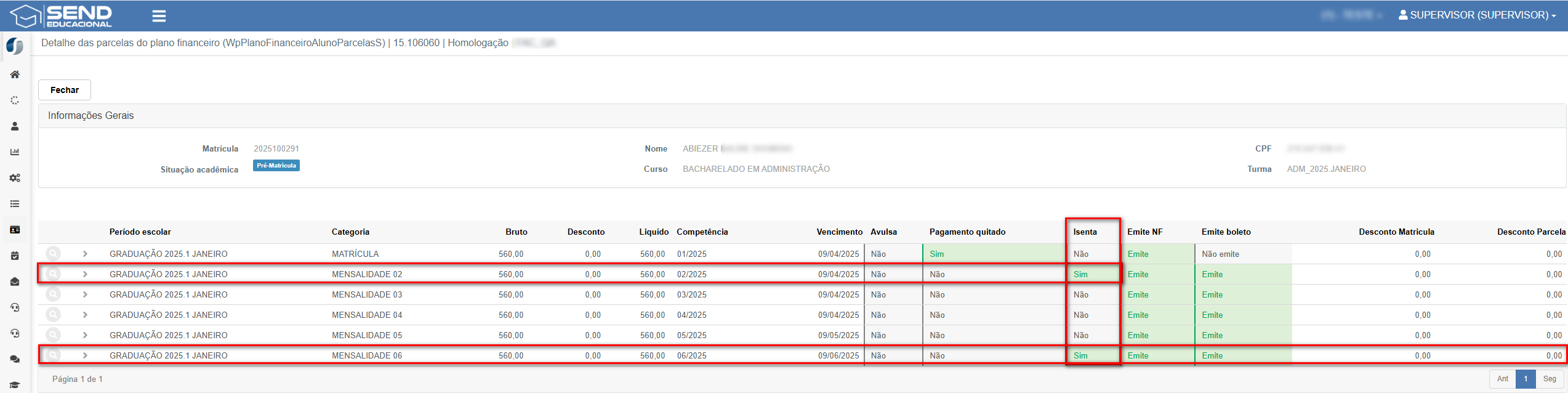Click the Sim Pagamento quitado cell for MATRÍCULA
The height and width of the screenshot is (393, 1568).
tap(994, 254)
